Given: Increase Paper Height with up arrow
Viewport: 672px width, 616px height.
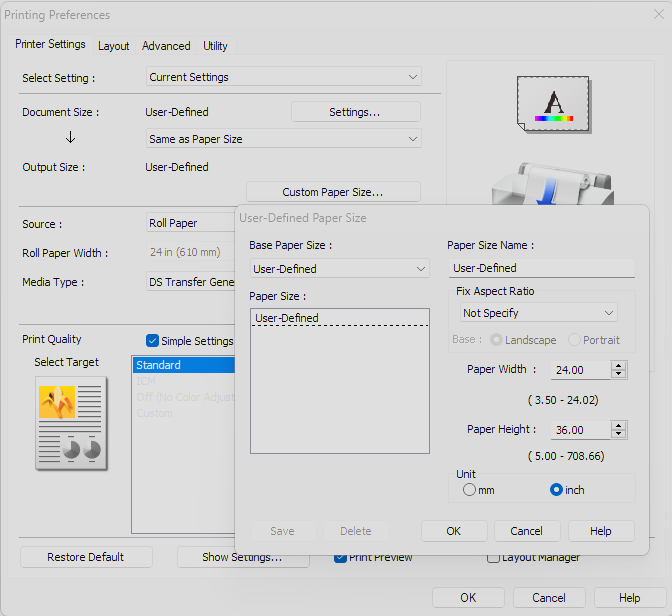Looking at the screenshot, I should 618,425.
